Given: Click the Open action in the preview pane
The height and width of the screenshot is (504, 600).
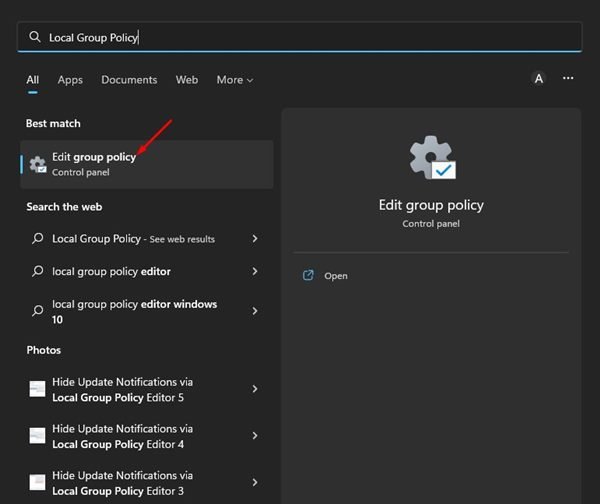Looking at the screenshot, I should click(x=336, y=276).
